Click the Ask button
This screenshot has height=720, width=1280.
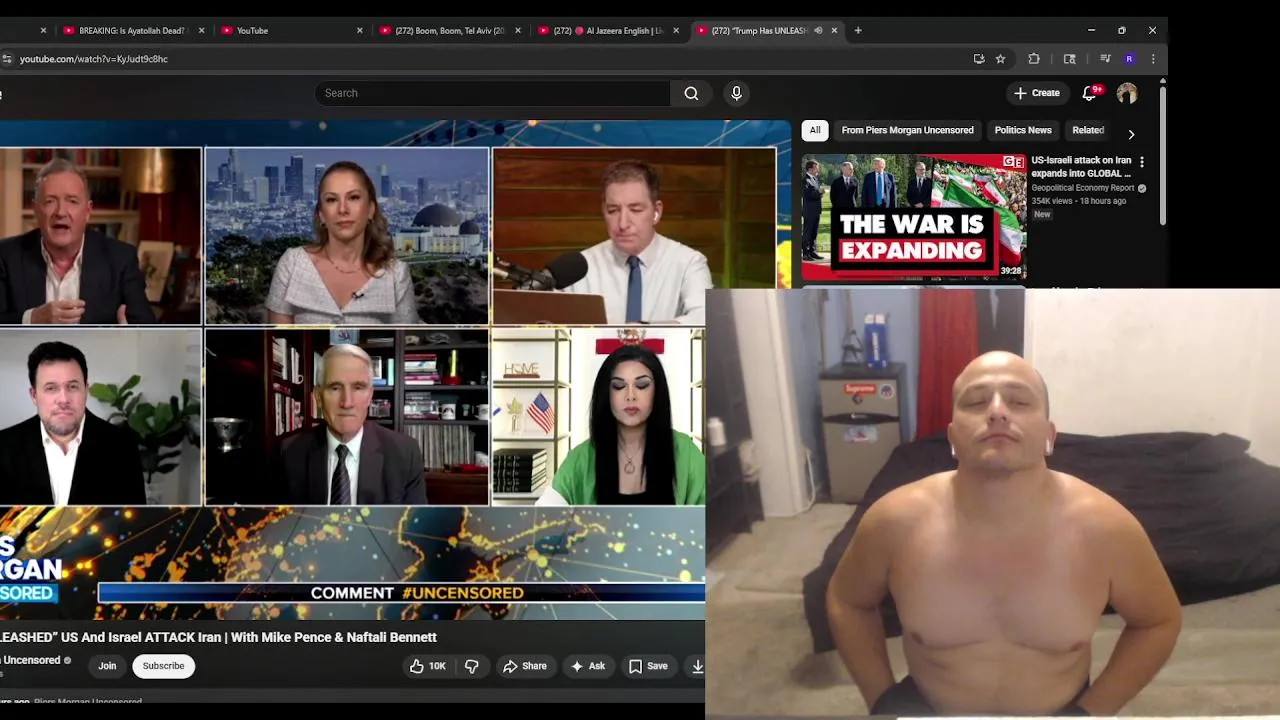(x=588, y=666)
